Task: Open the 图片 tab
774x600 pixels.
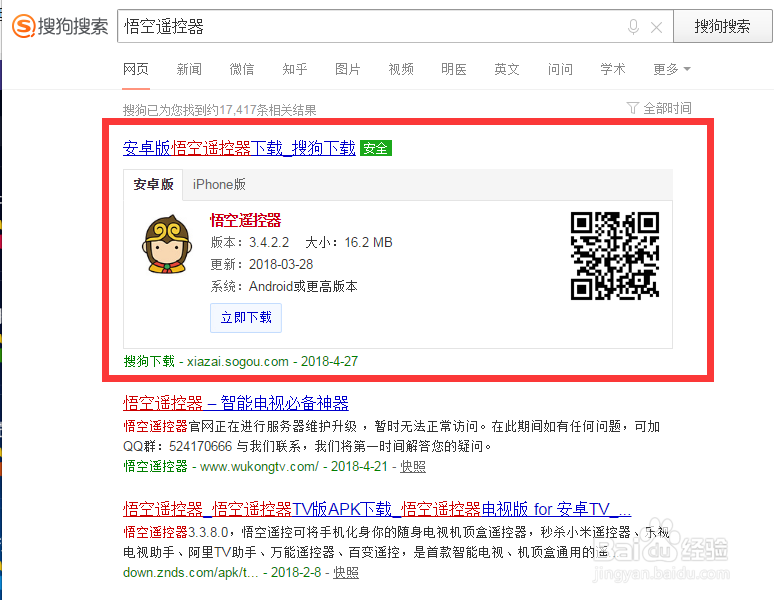Action: pos(348,69)
